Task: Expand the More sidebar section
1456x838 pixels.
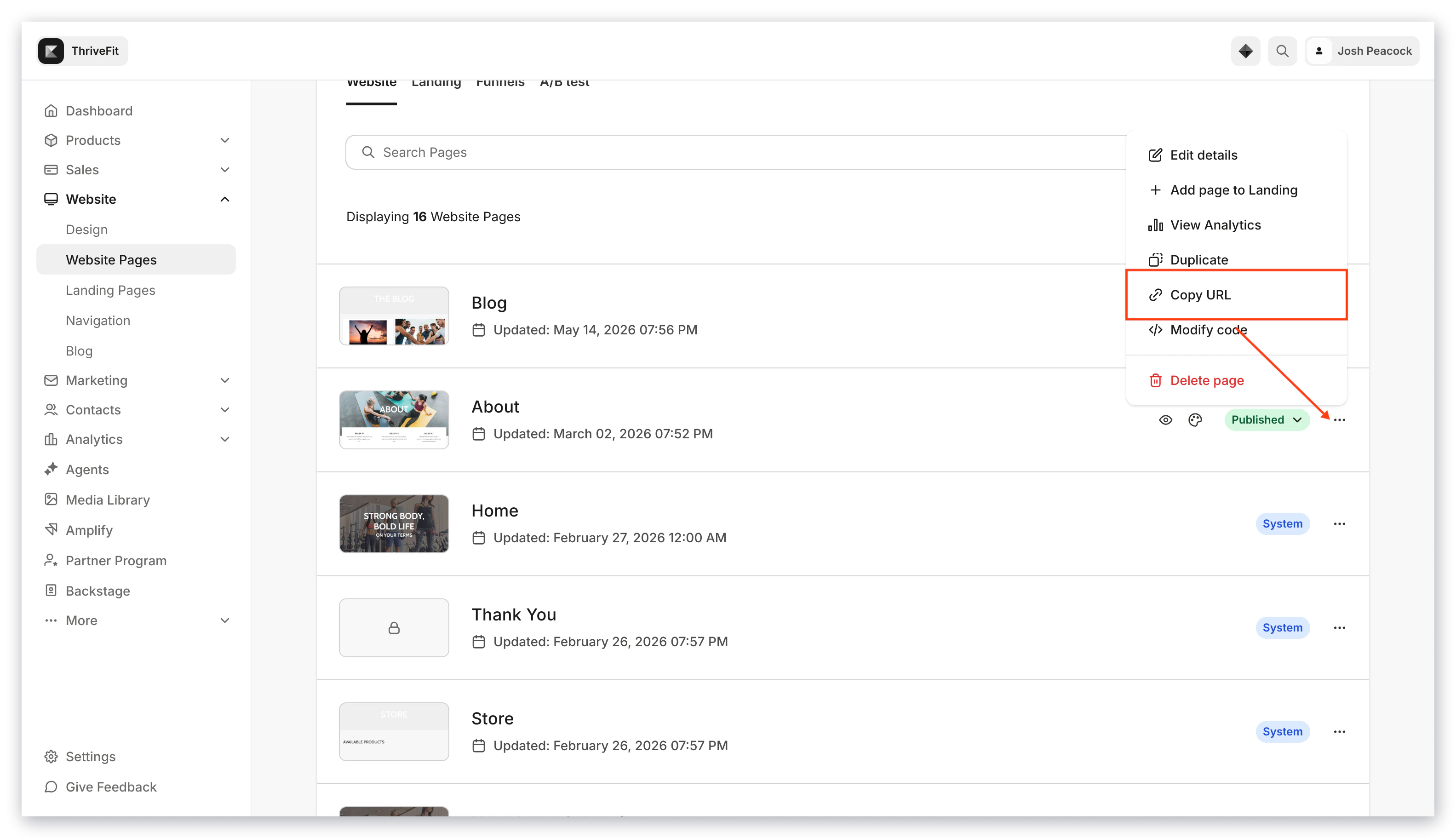Action: [224, 620]
